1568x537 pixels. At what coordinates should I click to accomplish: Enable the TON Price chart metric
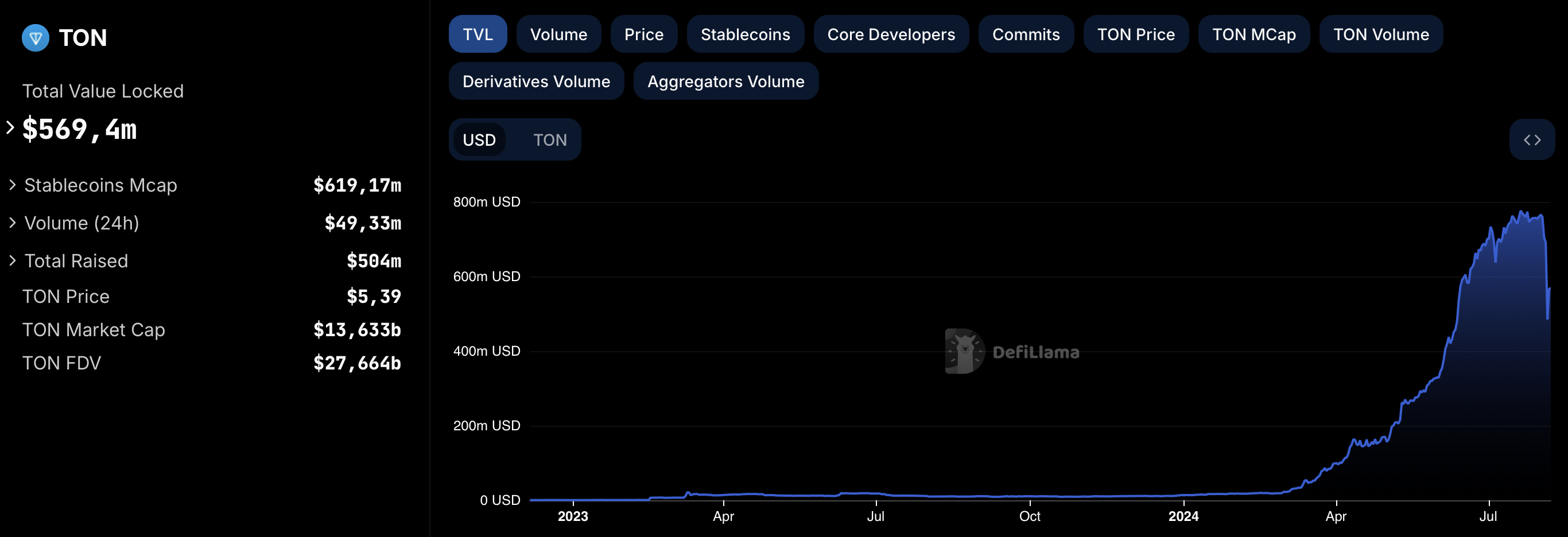pos(1136,34)
